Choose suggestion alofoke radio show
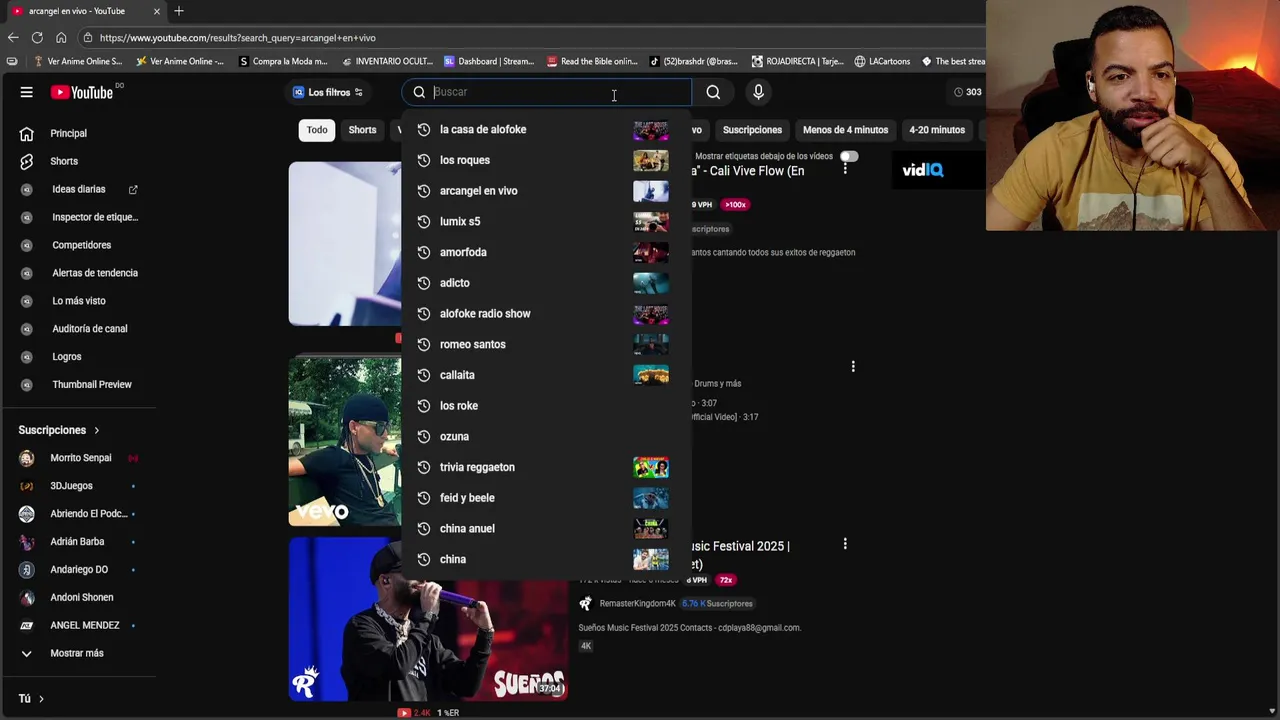The height and width of the screenshot is (720, 1280). click(x=546, y=314)
